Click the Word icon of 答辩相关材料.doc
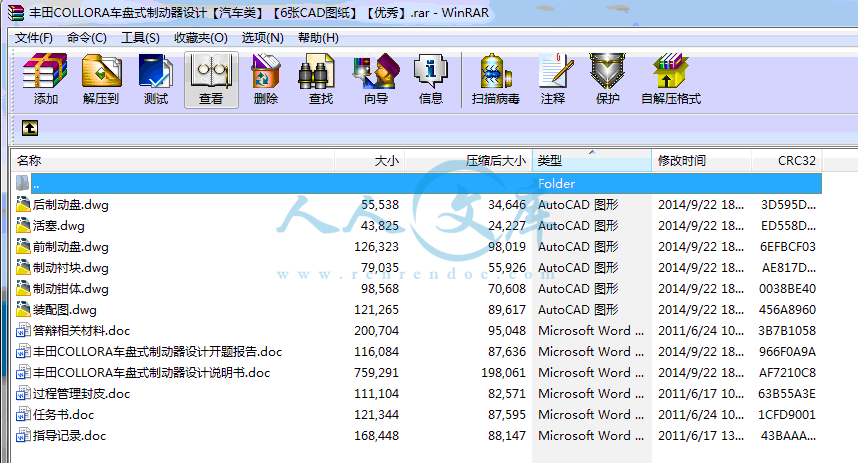This screenshot has width=858, height=463. [23, 330]
